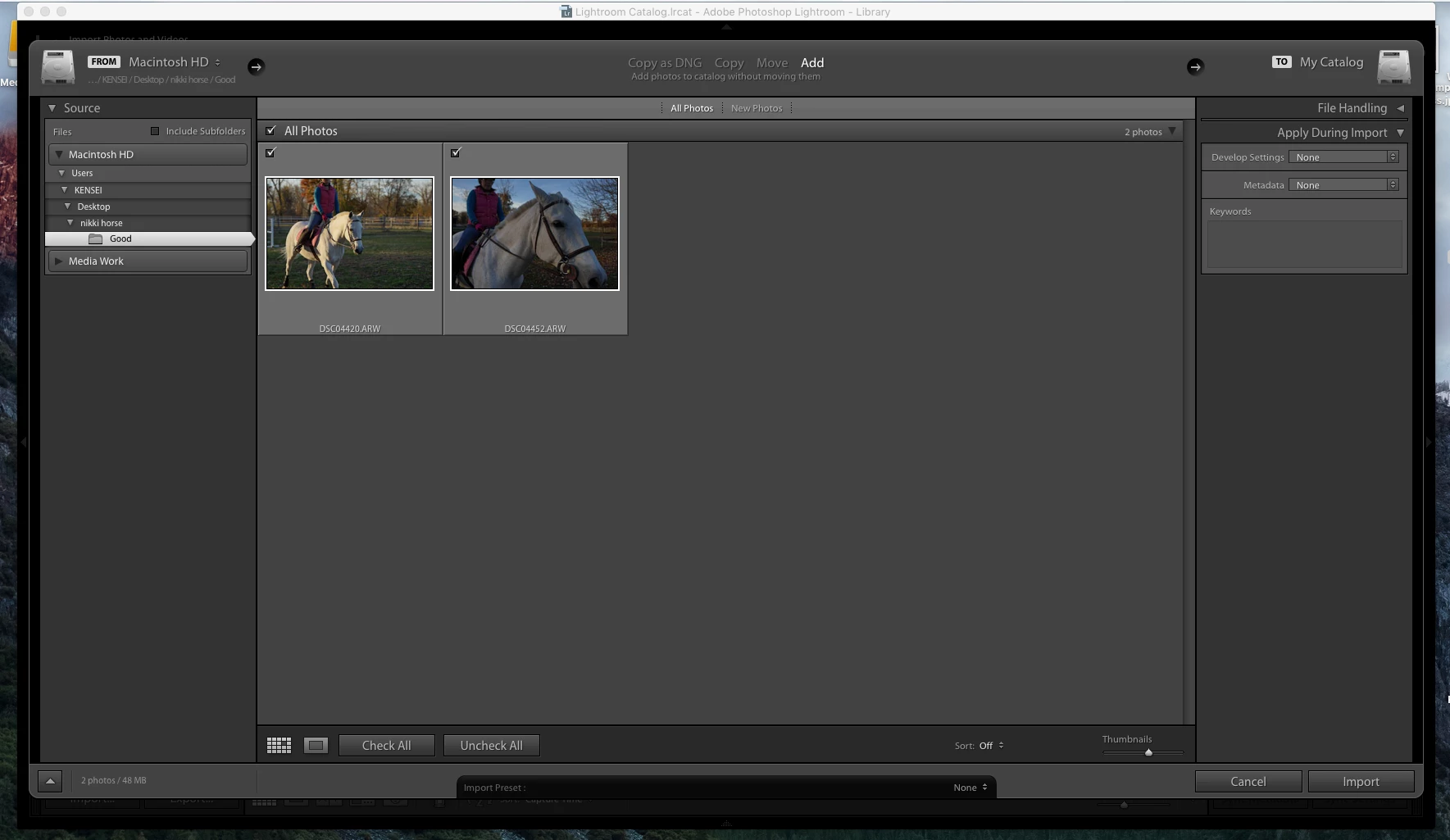Image resolution: width=1450 pixels, height=840 pixels.
Task: Collapse the KENSEI folder tree
Action: [65, 189]
